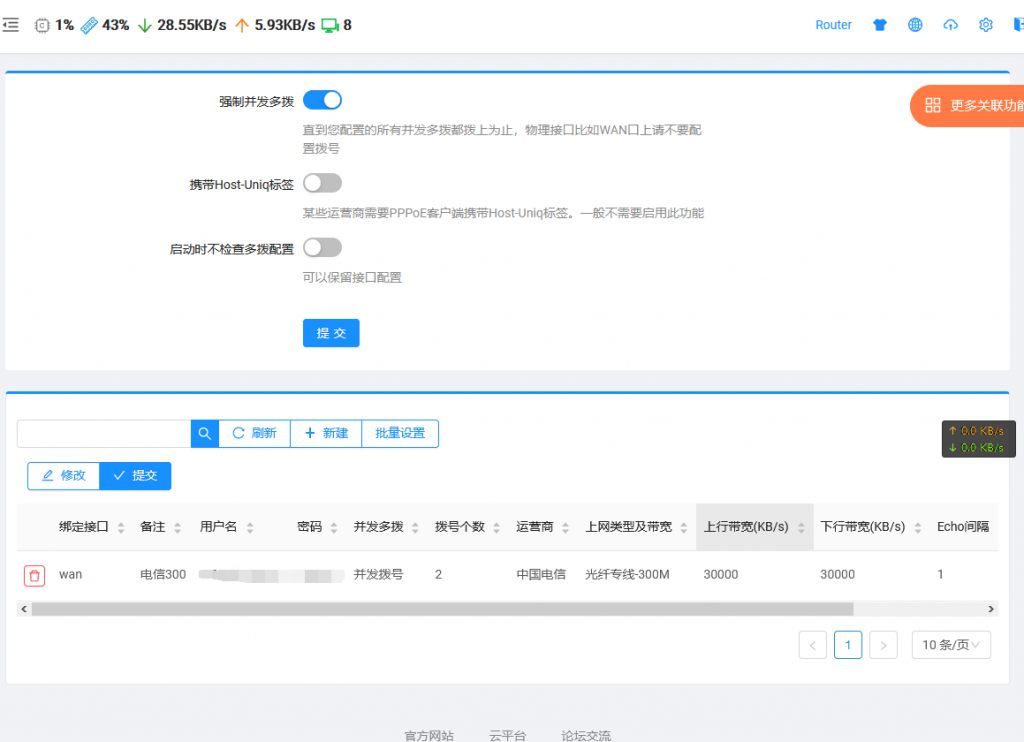Open the 云平台 footer link
This screenshot has height=742, width=1024.
[507, 735]
